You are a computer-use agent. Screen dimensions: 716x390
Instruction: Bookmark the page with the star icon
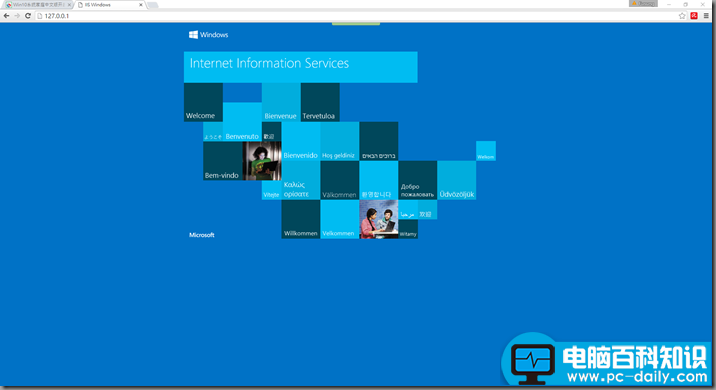(x=682, y=16)
